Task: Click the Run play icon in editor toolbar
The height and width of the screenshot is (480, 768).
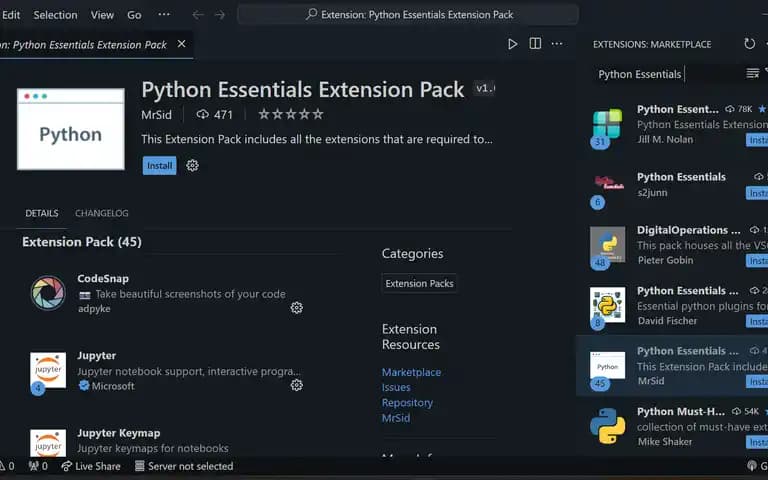Action: click(x=512, y=44)
